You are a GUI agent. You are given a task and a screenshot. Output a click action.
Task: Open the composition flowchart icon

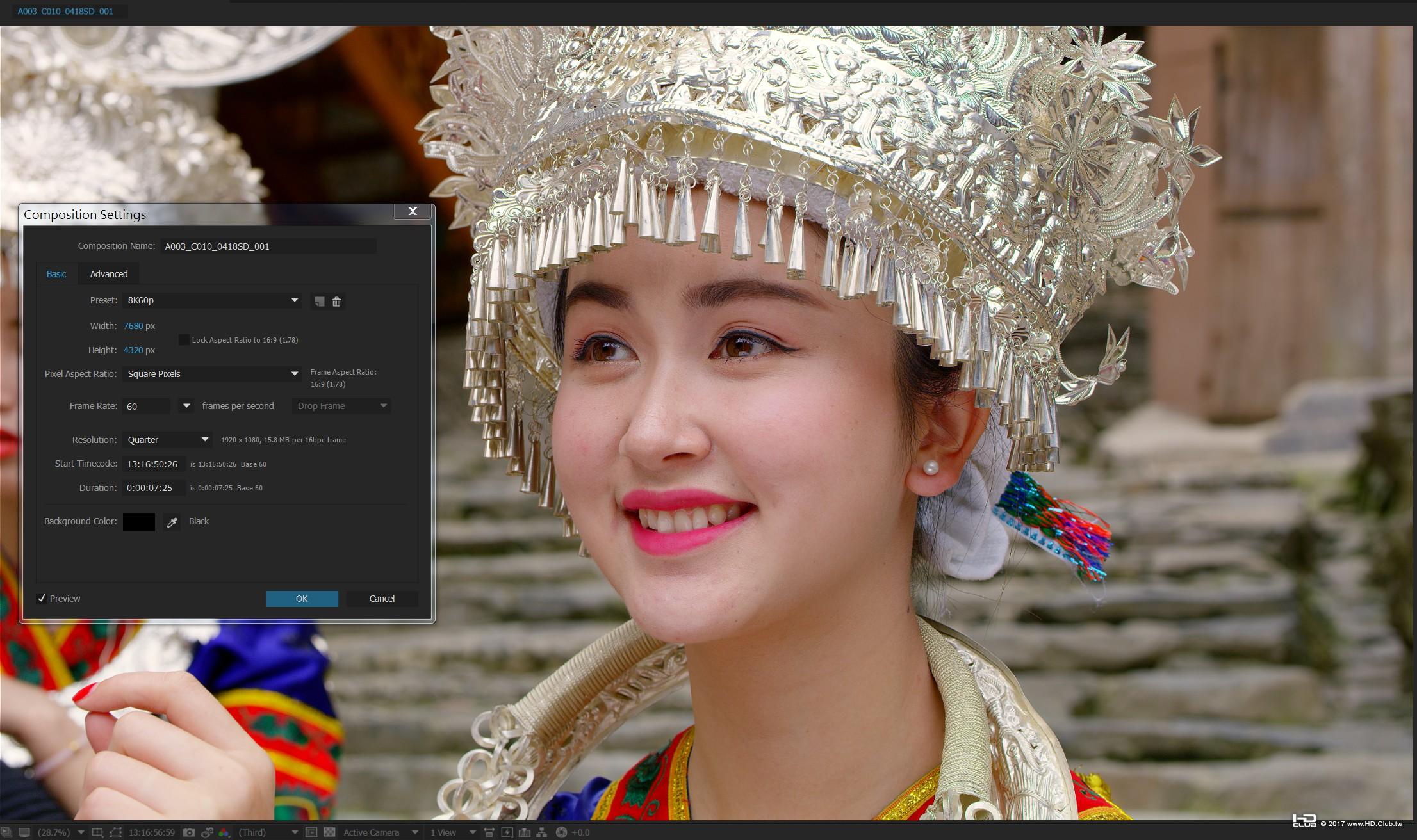click(x=542, y=832)
